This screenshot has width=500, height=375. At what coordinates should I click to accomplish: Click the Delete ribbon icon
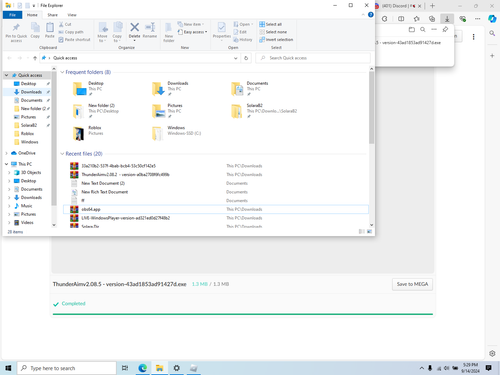coord(134,31)
